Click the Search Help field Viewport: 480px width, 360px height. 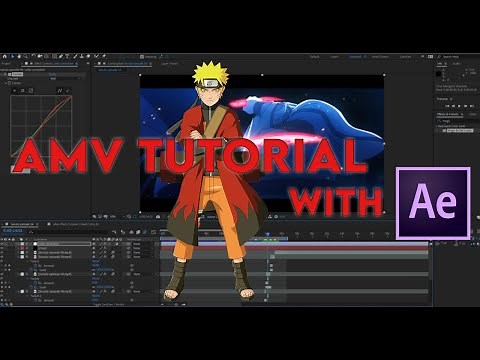click(x=457, y=57)
